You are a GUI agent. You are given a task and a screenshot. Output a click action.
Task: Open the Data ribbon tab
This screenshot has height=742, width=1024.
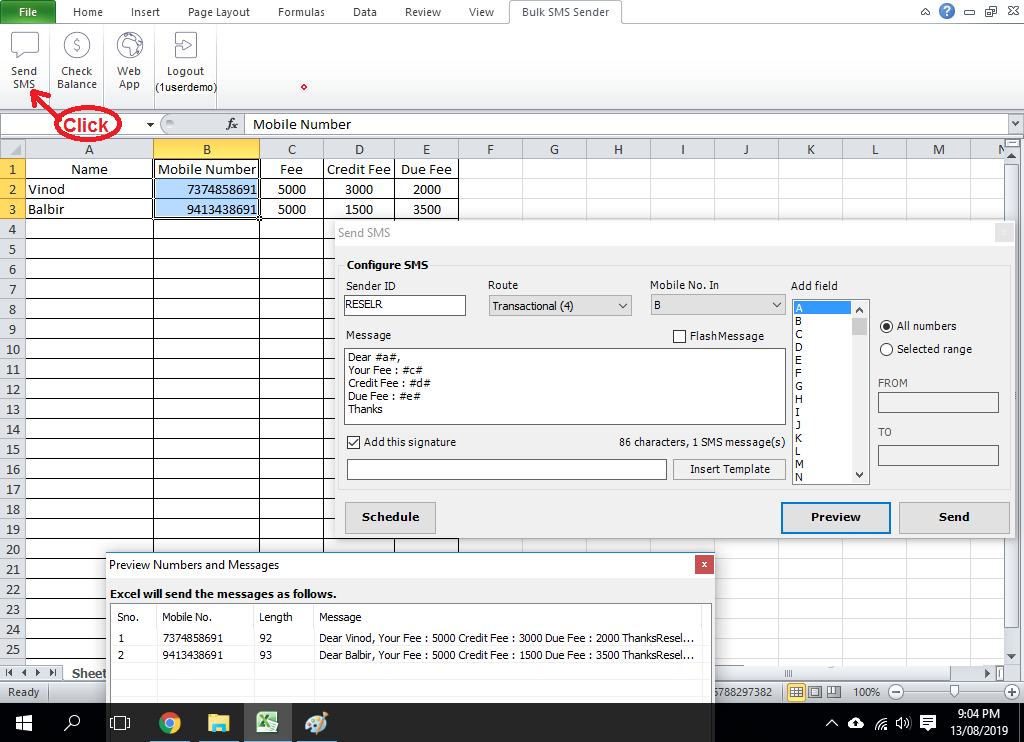click(x=364, y=12)
